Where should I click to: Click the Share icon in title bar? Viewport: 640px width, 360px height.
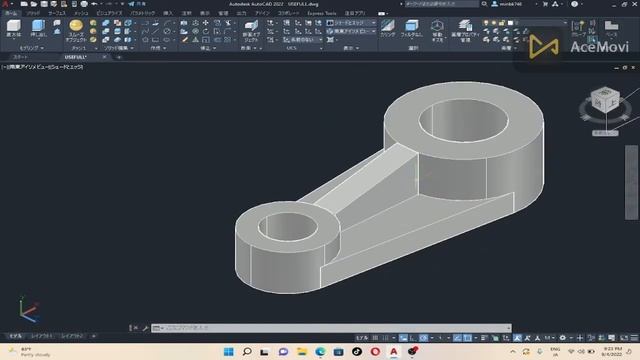tap(131, 4)
